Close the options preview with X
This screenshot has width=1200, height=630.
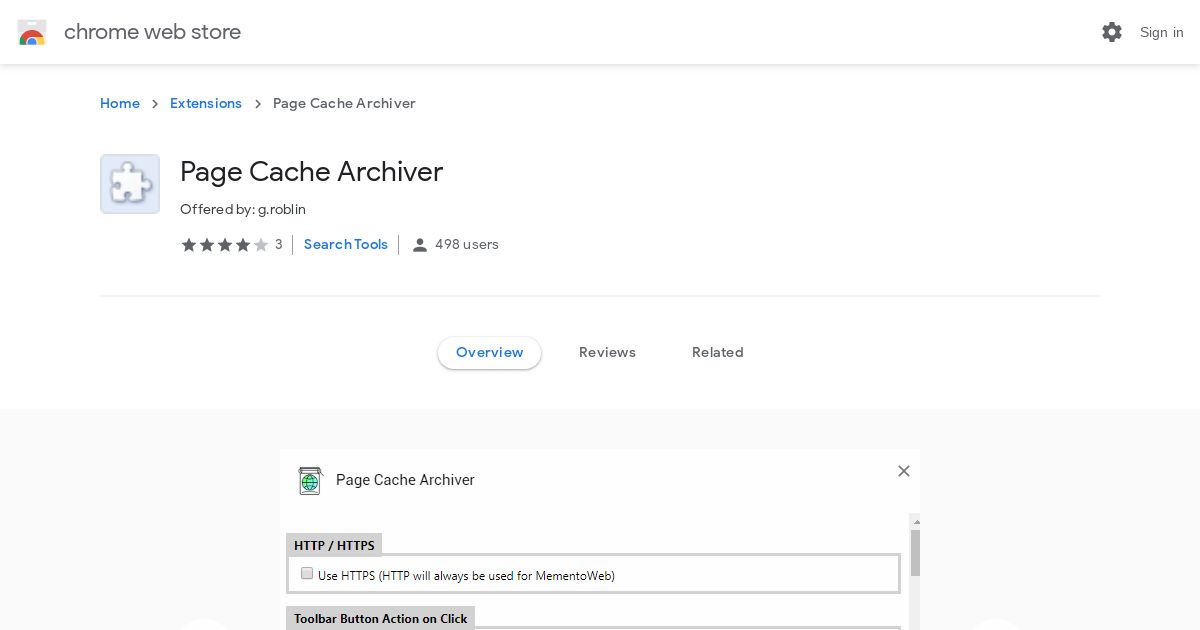coord(904,471)
